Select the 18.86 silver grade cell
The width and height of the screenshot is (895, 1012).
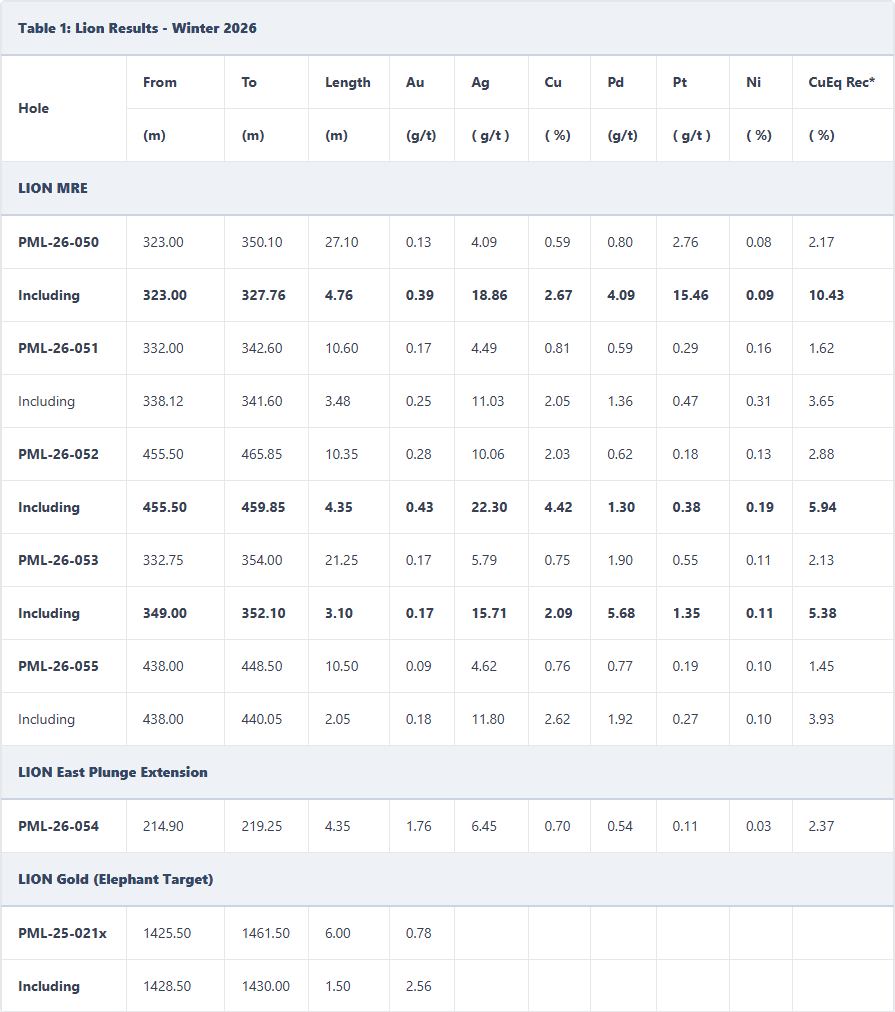[489, 295]
